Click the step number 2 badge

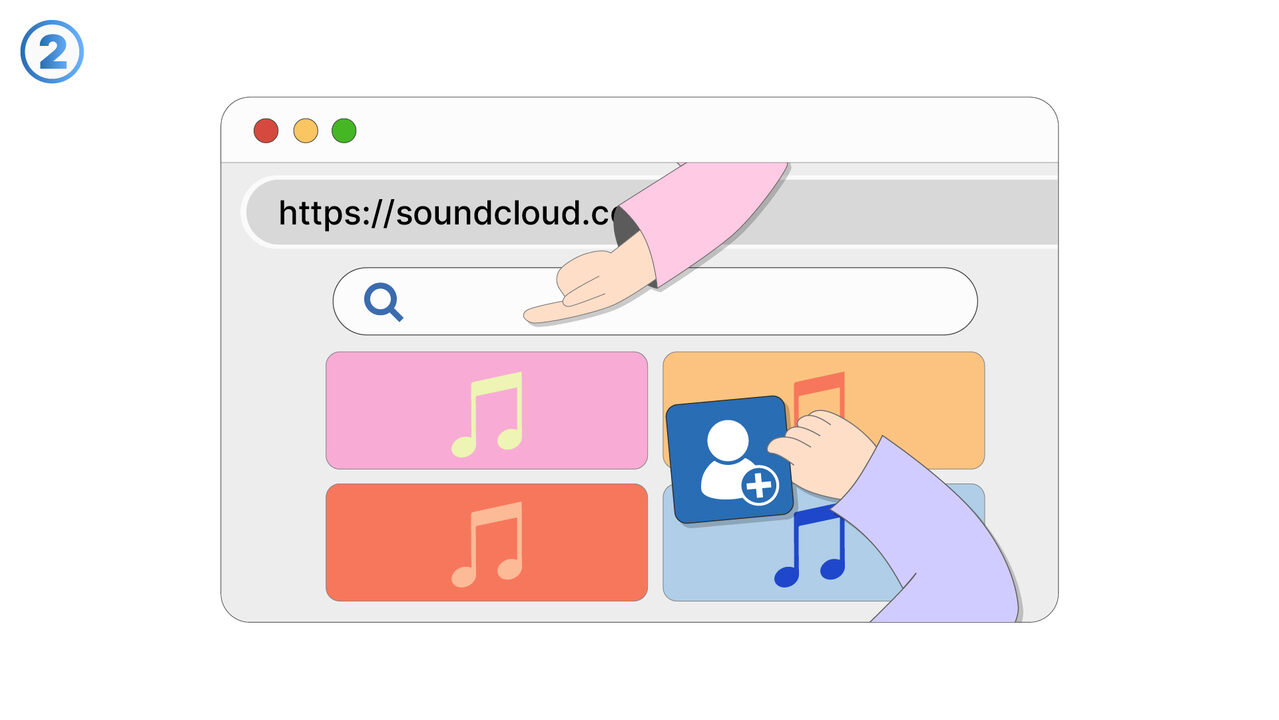[x=52, y=51]
